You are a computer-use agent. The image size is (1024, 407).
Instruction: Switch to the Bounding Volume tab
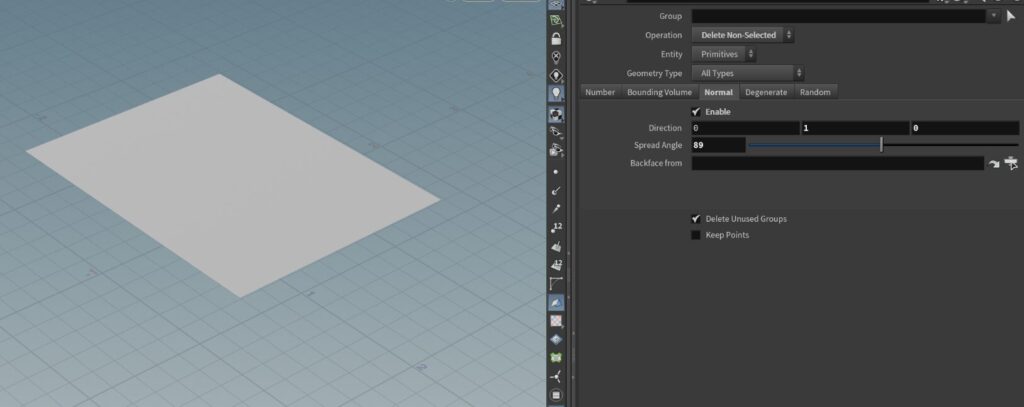[x=659, y=92]
